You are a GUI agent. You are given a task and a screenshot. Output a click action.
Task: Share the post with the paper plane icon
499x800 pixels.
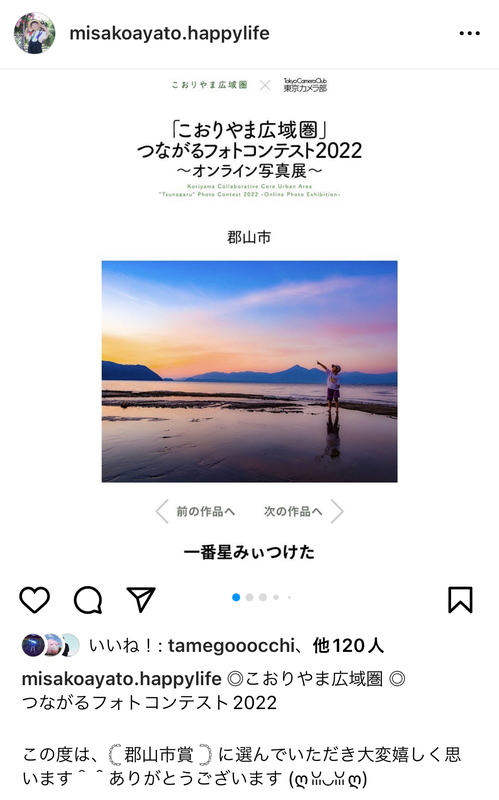click(x=141, y=599)
